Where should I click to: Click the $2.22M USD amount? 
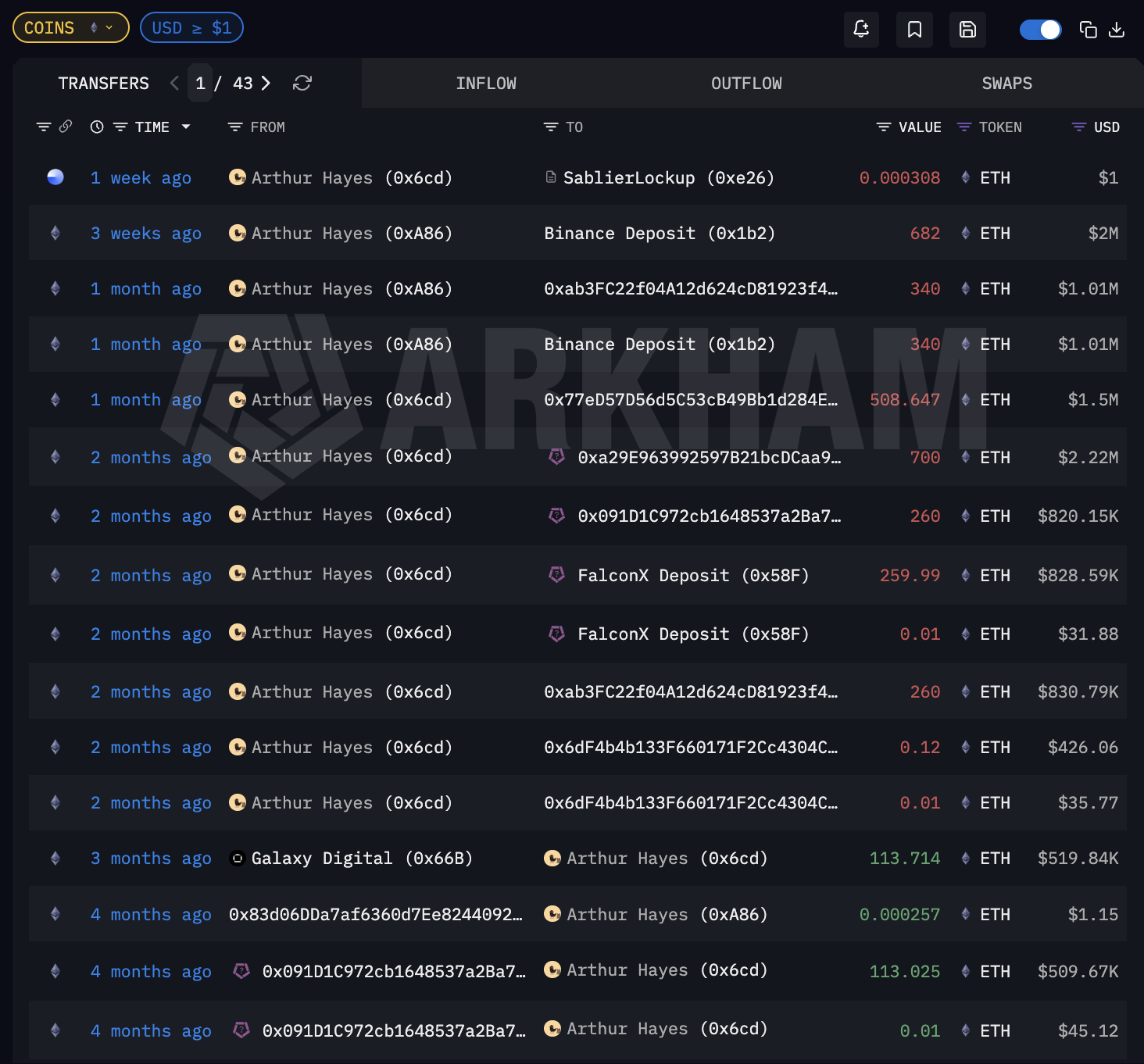click(x=1088, y=458)
